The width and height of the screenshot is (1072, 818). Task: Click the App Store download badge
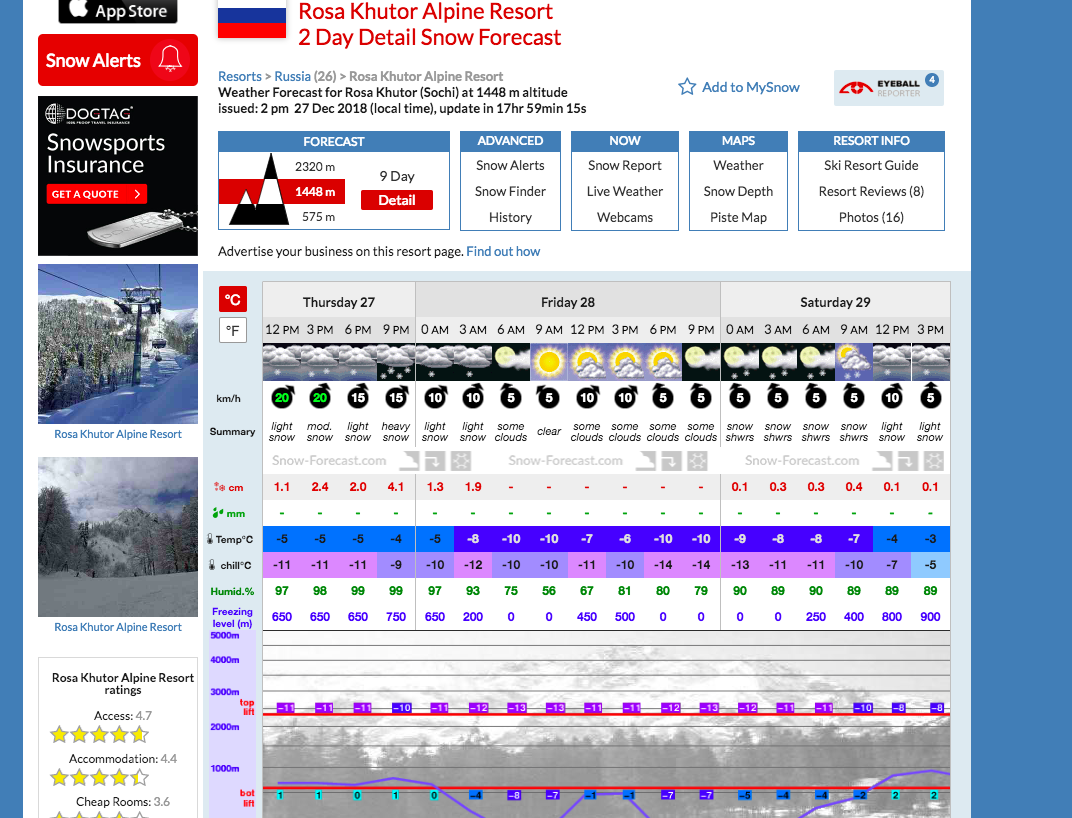pyautogui.click(x=118, y=11)
